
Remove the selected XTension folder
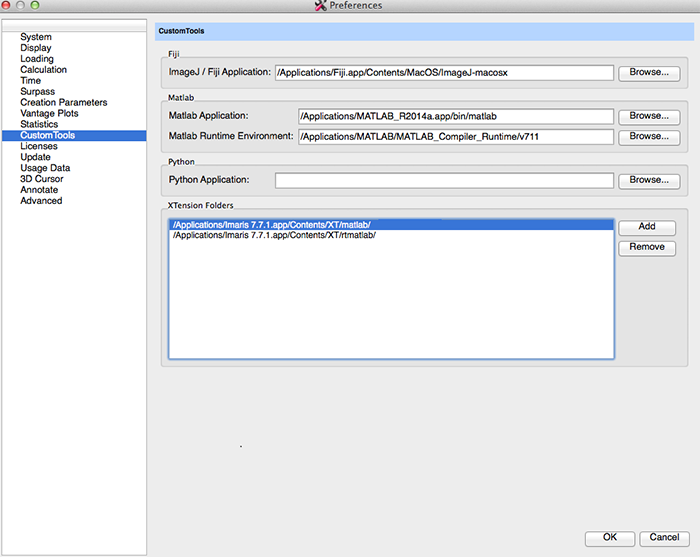[x=647, y=248]
